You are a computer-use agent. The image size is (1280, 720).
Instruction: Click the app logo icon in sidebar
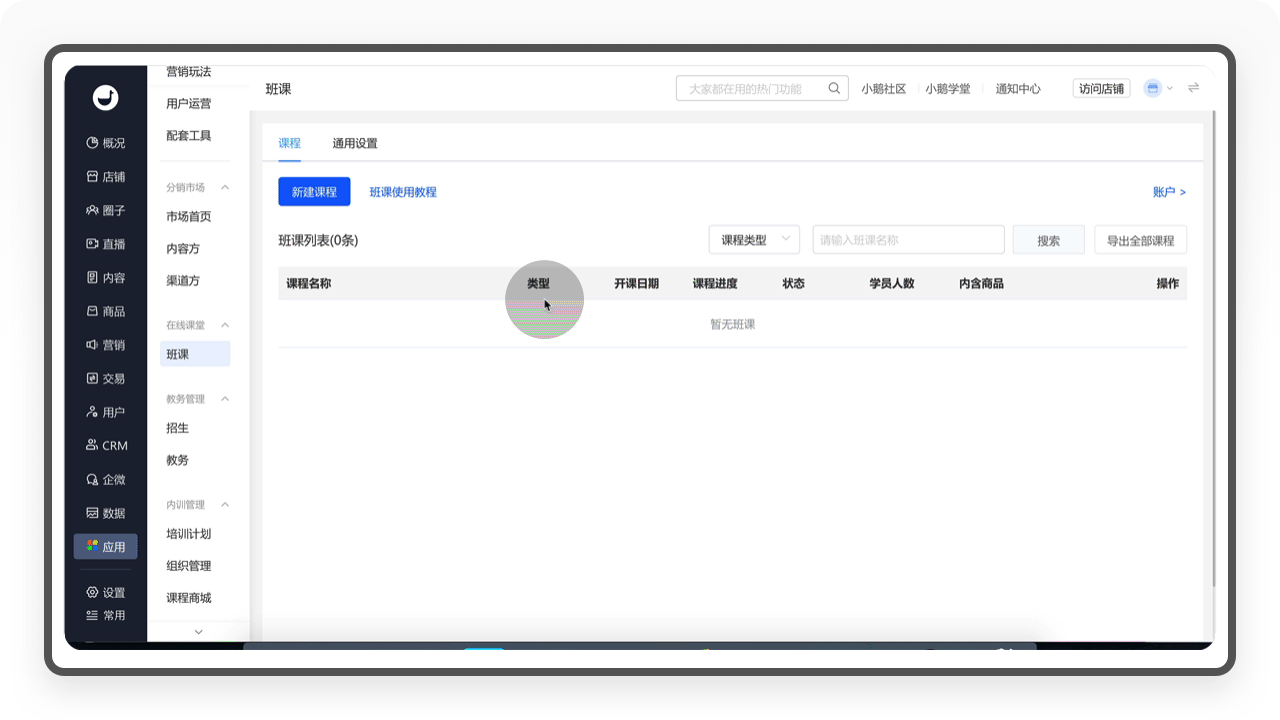point(105,97)
